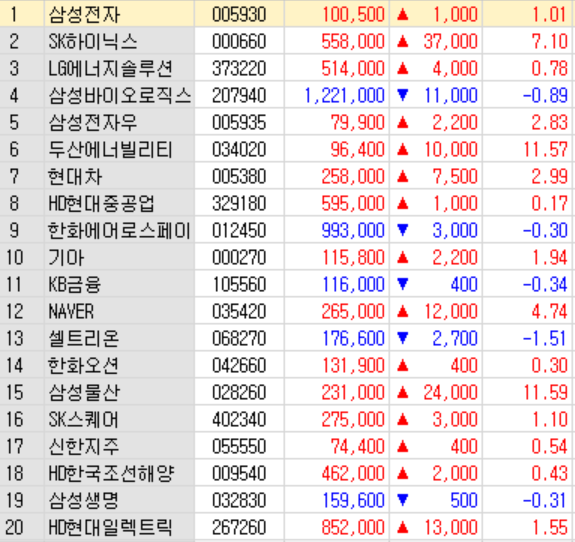The image size is (575, 542).
Task: Click stock code 005930
Action: pyautogui.click(x=239, y=15)
